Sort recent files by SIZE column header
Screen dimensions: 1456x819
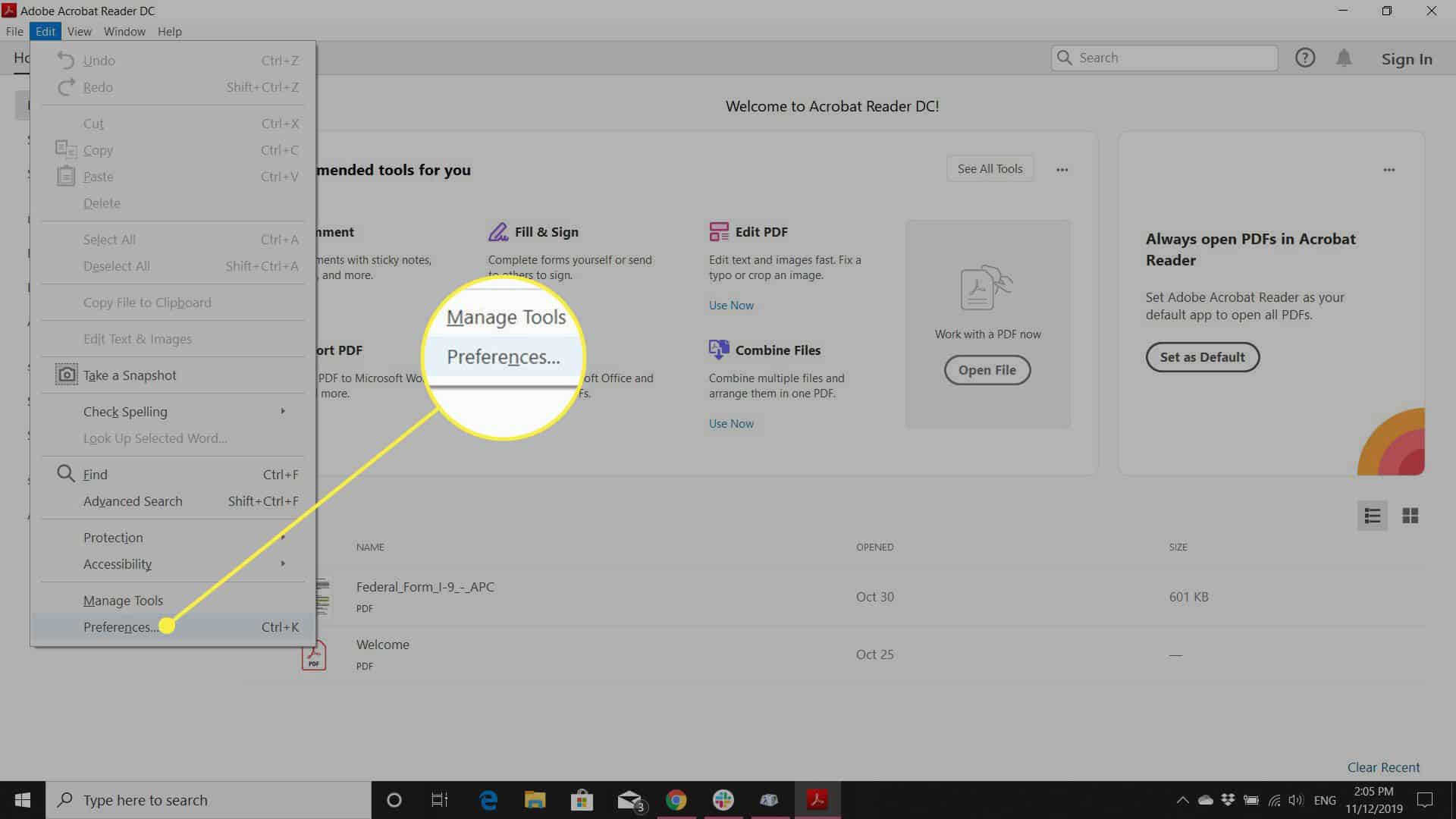pos(1178,547)
